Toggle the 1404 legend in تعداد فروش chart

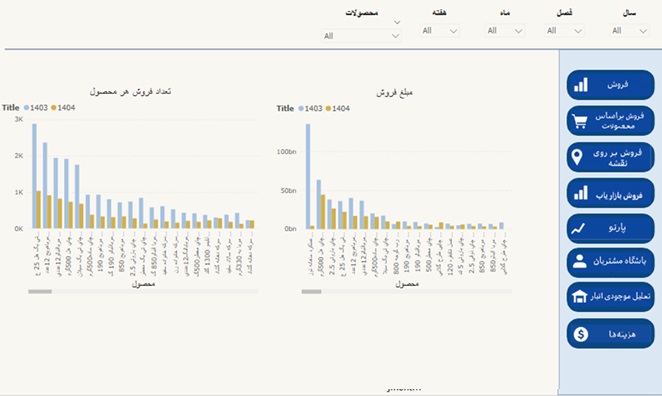point(63,108)
